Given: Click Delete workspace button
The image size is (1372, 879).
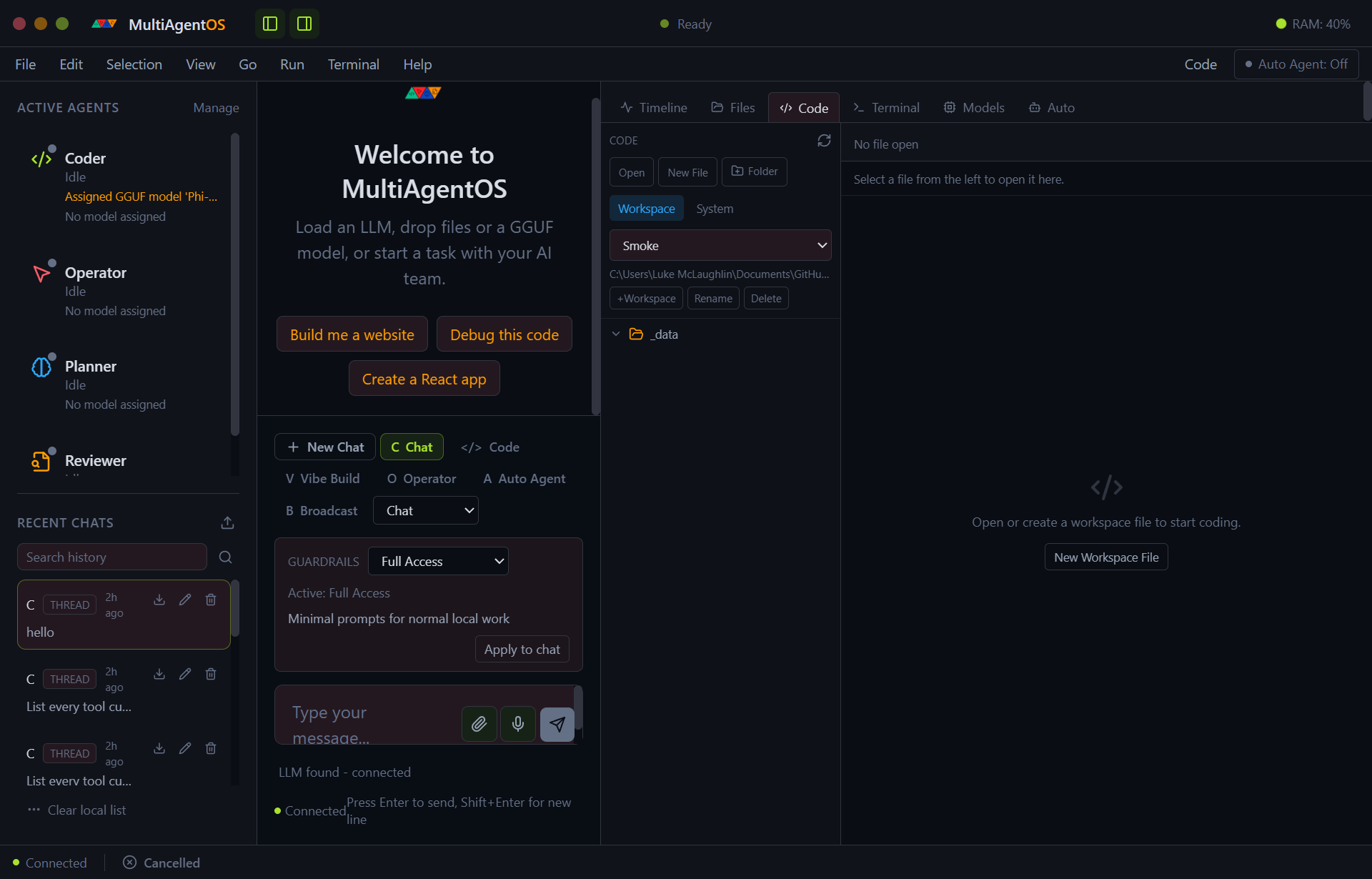Looking at the screenshot, I should pos(766,298).
